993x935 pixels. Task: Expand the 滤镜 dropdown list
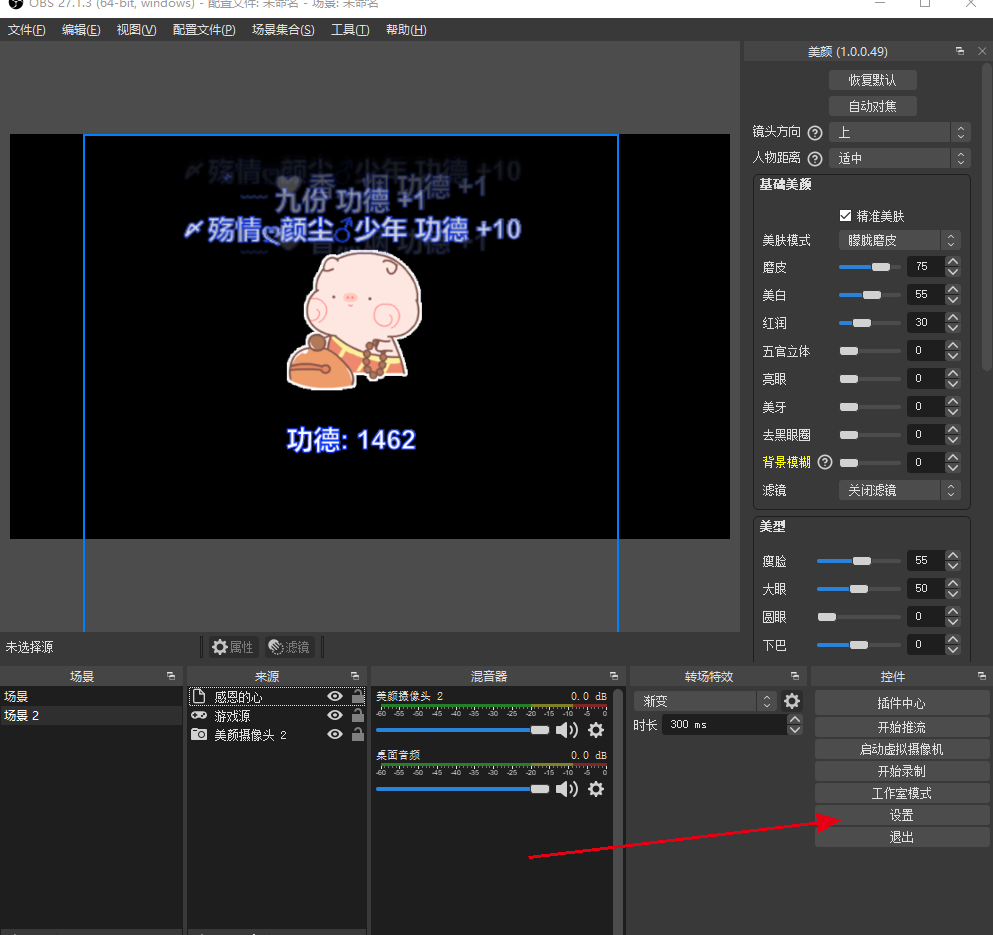tap(899, 490)
